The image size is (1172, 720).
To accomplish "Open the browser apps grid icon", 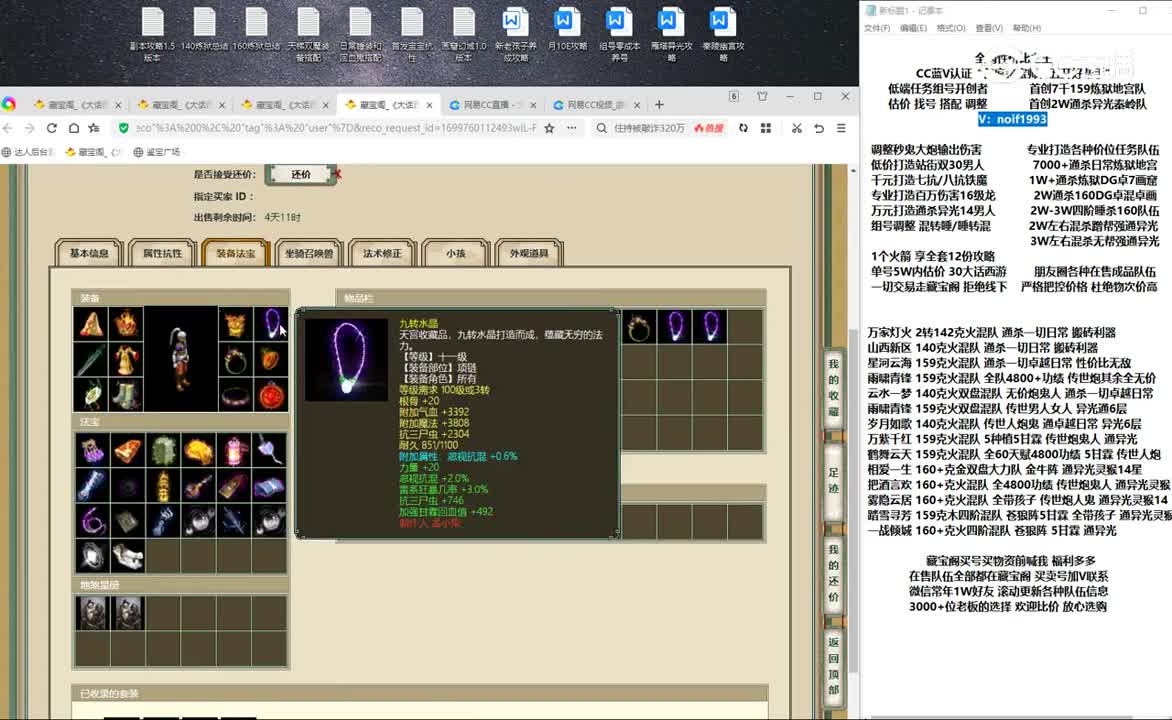I will click(765, 129).
